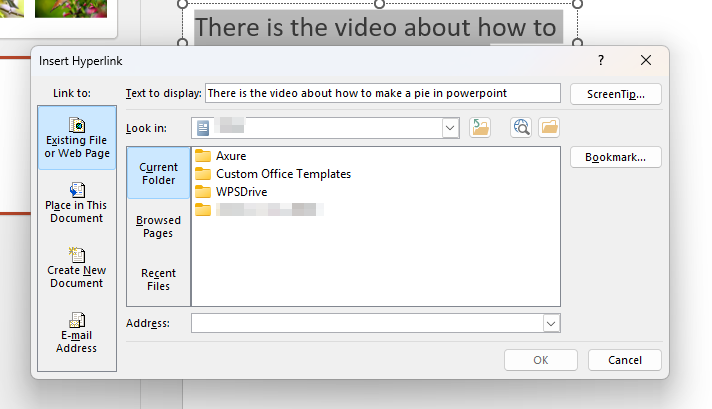The width and height of the screenshot is (712, 409).
Task: Click the Text to display field
Action: pos(382,93)
